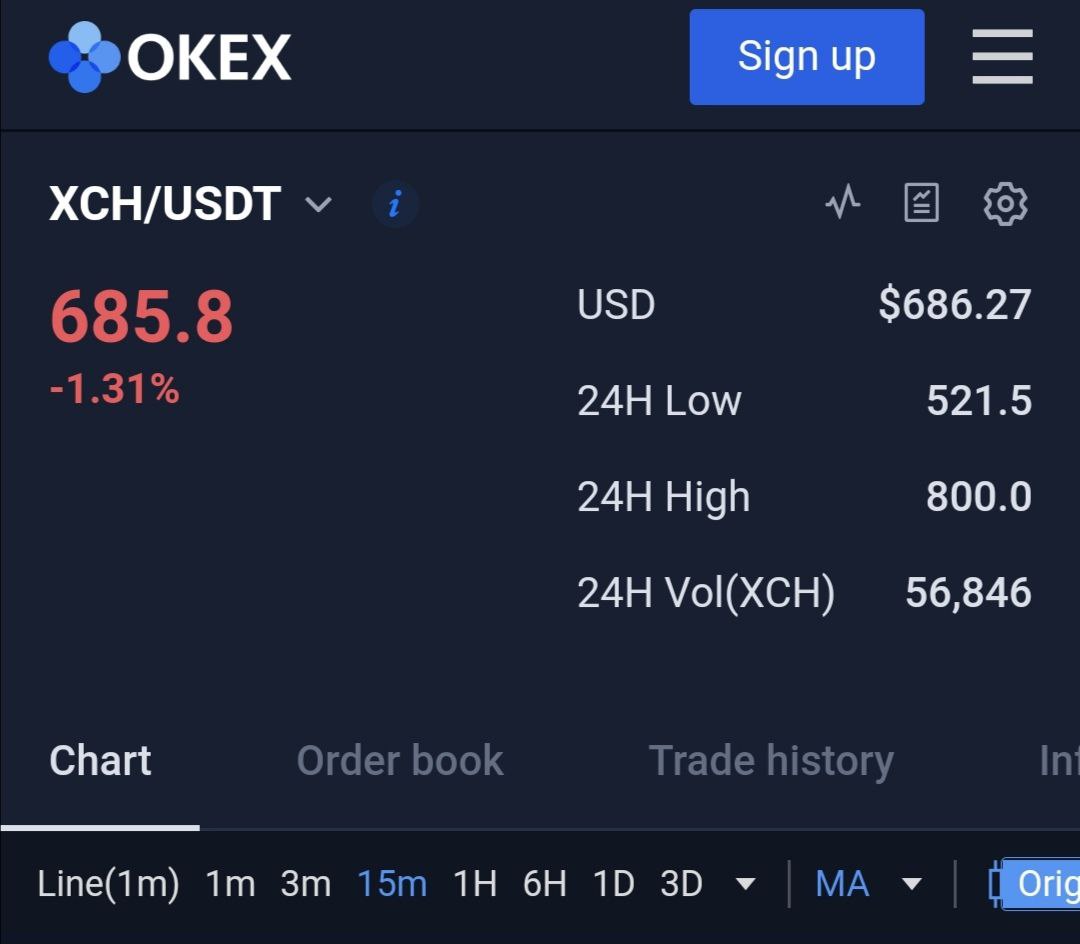Click the OKEX logo

(x=170, y=57)
